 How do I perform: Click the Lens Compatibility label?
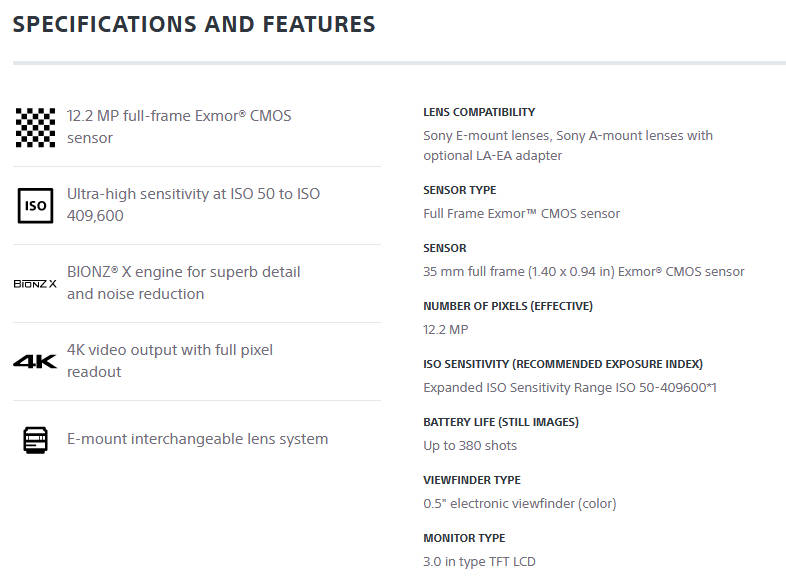(x=479, y=112)
